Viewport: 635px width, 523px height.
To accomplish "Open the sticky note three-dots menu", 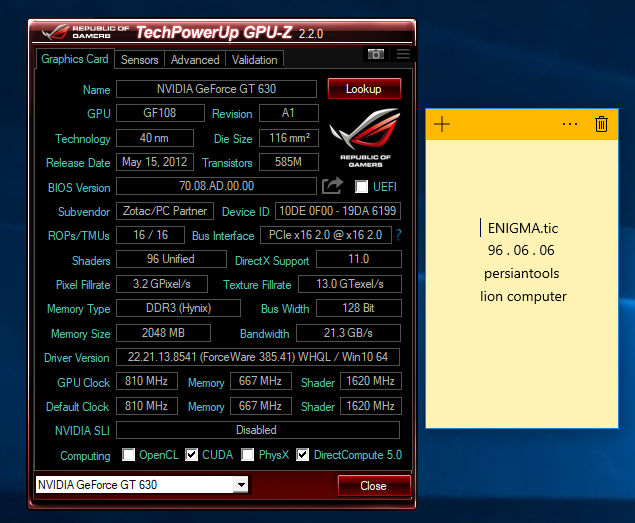I will pos(570,124).
